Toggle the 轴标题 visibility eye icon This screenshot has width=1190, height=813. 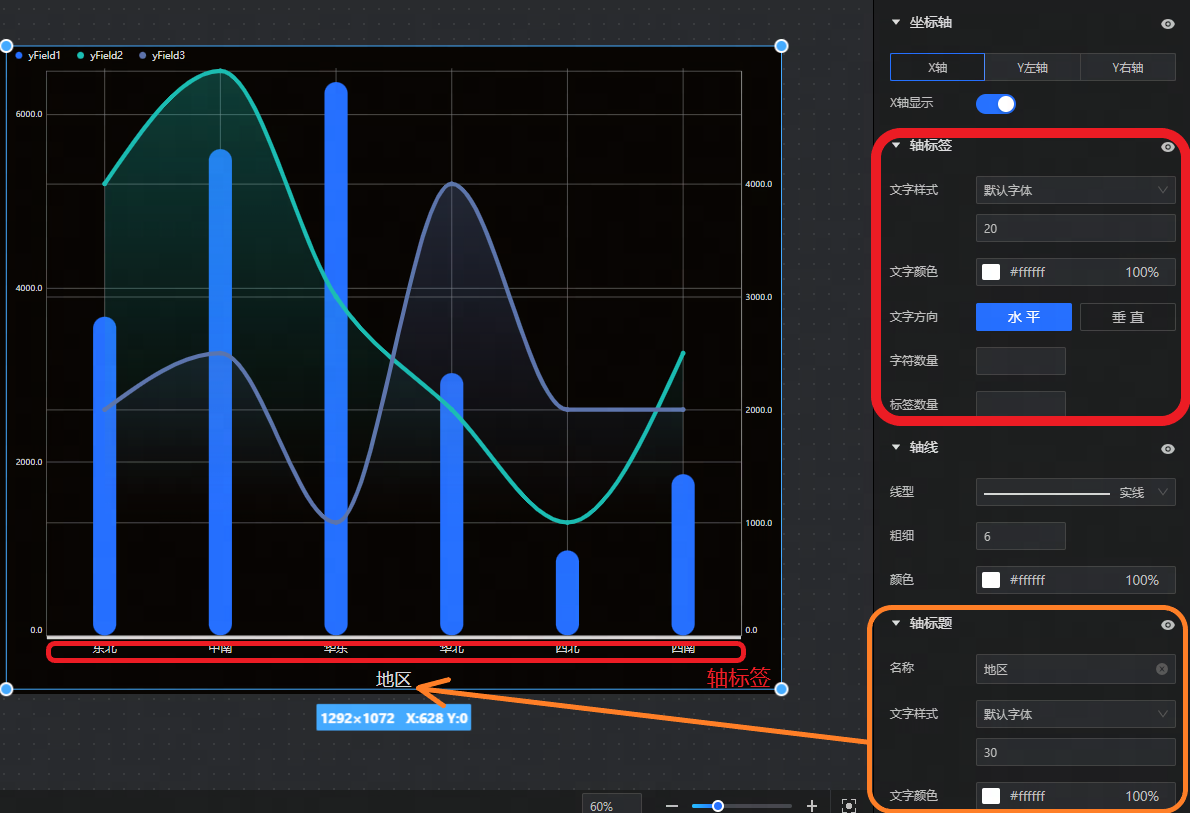1167,625
